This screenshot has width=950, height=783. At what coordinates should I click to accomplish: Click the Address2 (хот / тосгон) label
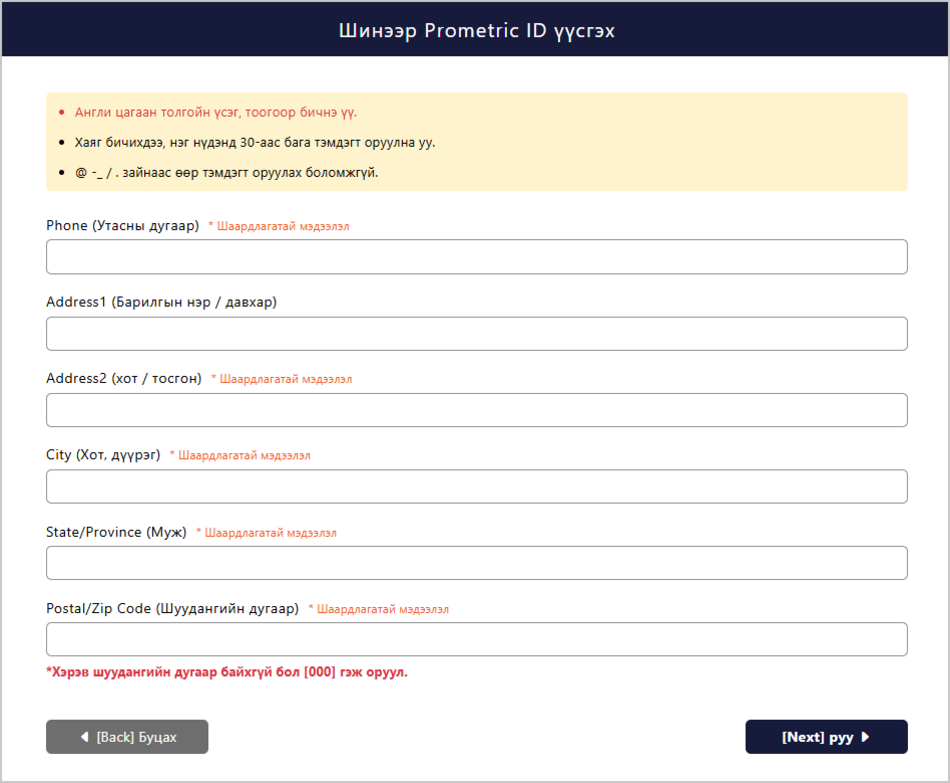[x=124, y=378]
